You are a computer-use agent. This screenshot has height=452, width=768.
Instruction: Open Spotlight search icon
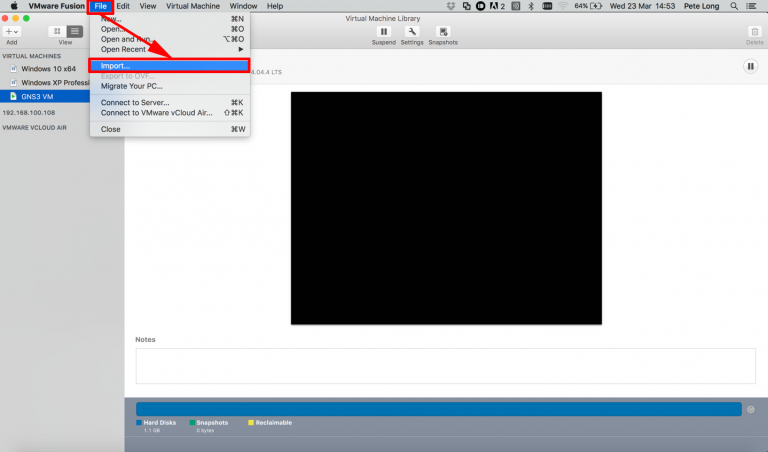click(734, 6)
